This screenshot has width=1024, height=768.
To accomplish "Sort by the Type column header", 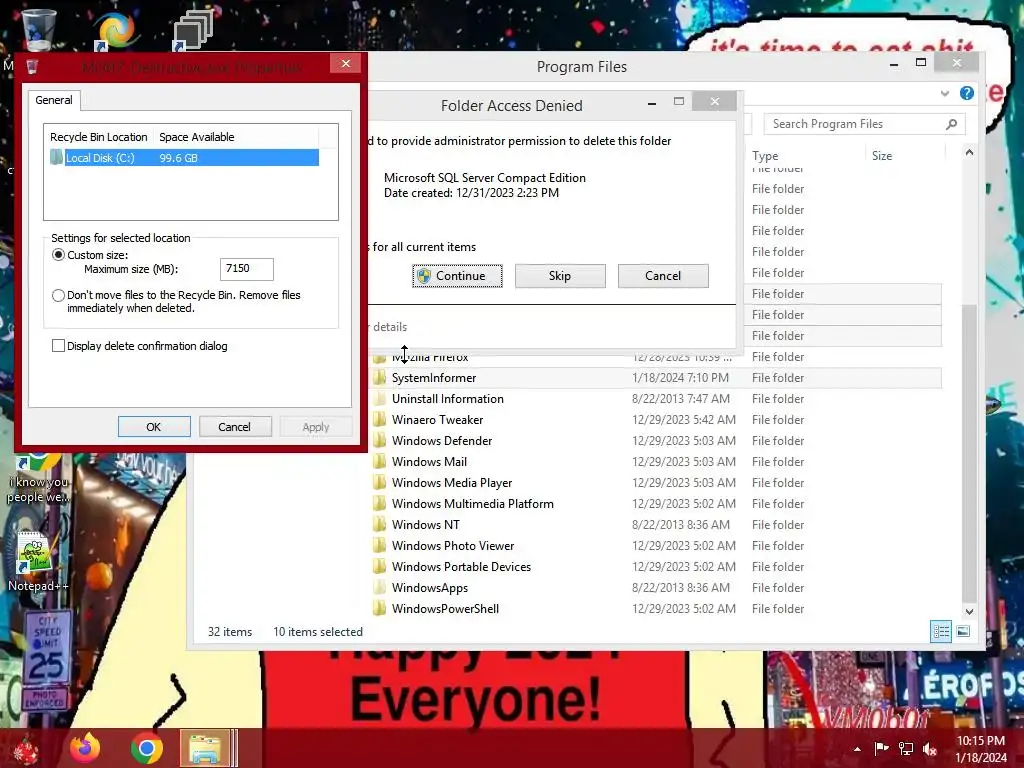I will click(765, 155).
